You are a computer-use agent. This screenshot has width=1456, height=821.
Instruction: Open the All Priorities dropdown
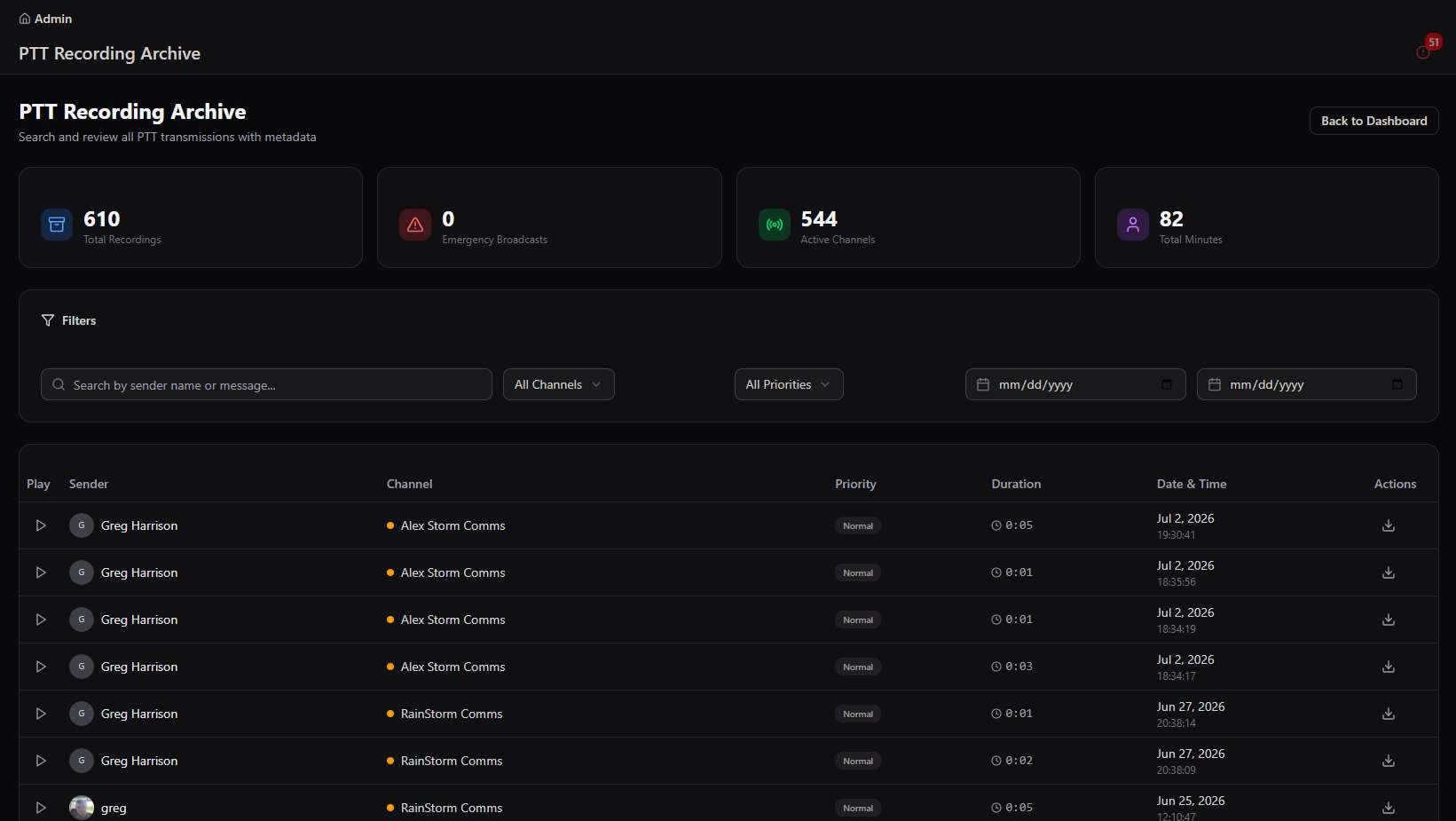(x=789, y=384)
